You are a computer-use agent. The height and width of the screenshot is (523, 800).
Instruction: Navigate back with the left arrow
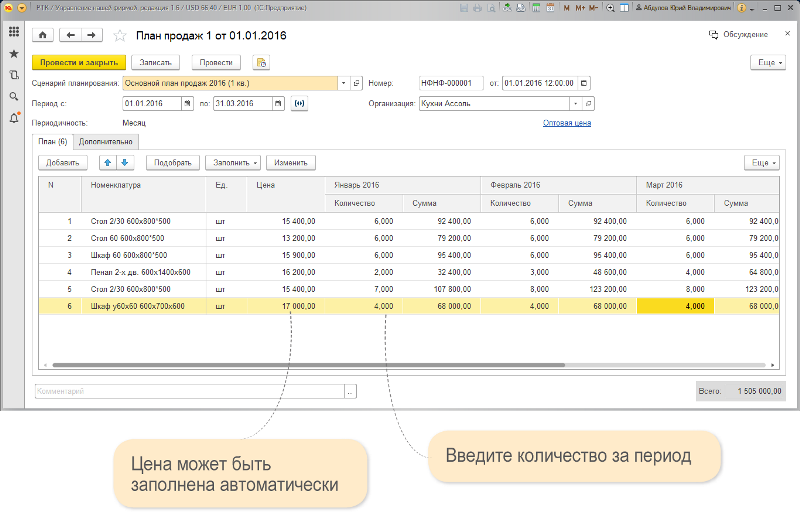70,35
